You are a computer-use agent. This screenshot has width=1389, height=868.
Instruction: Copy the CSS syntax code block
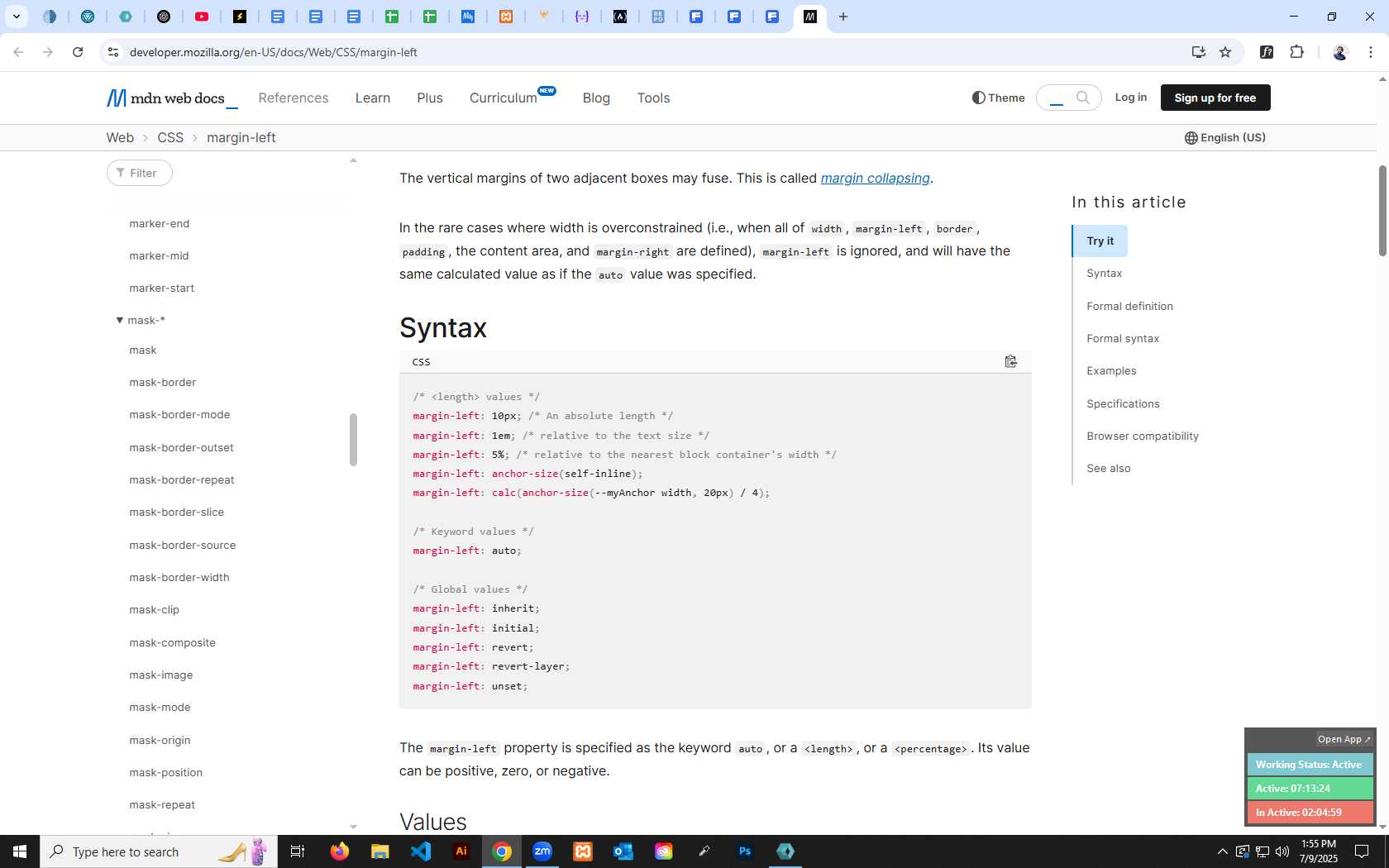tap(1010, 361)
